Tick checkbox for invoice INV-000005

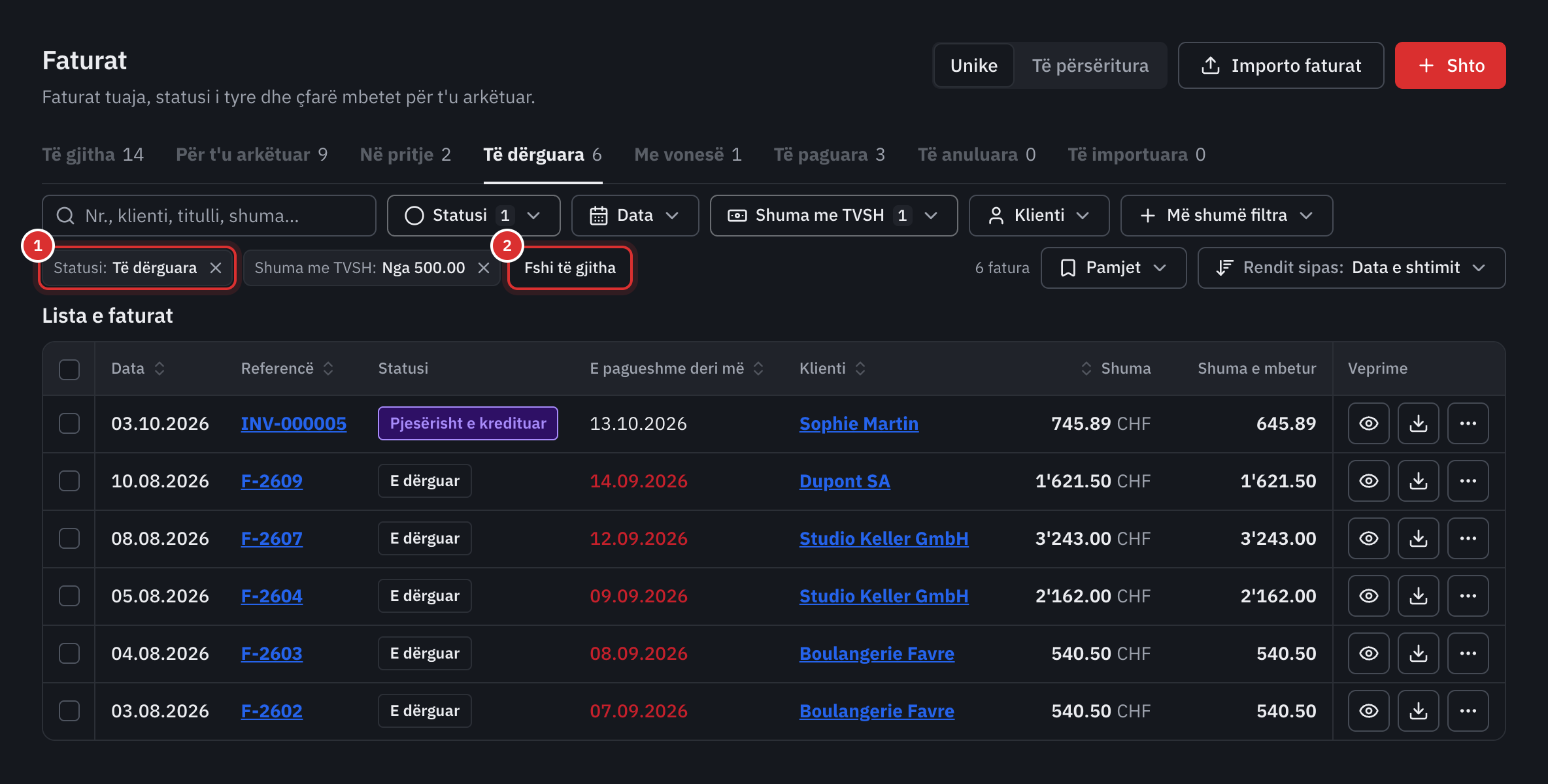[69, 423]
